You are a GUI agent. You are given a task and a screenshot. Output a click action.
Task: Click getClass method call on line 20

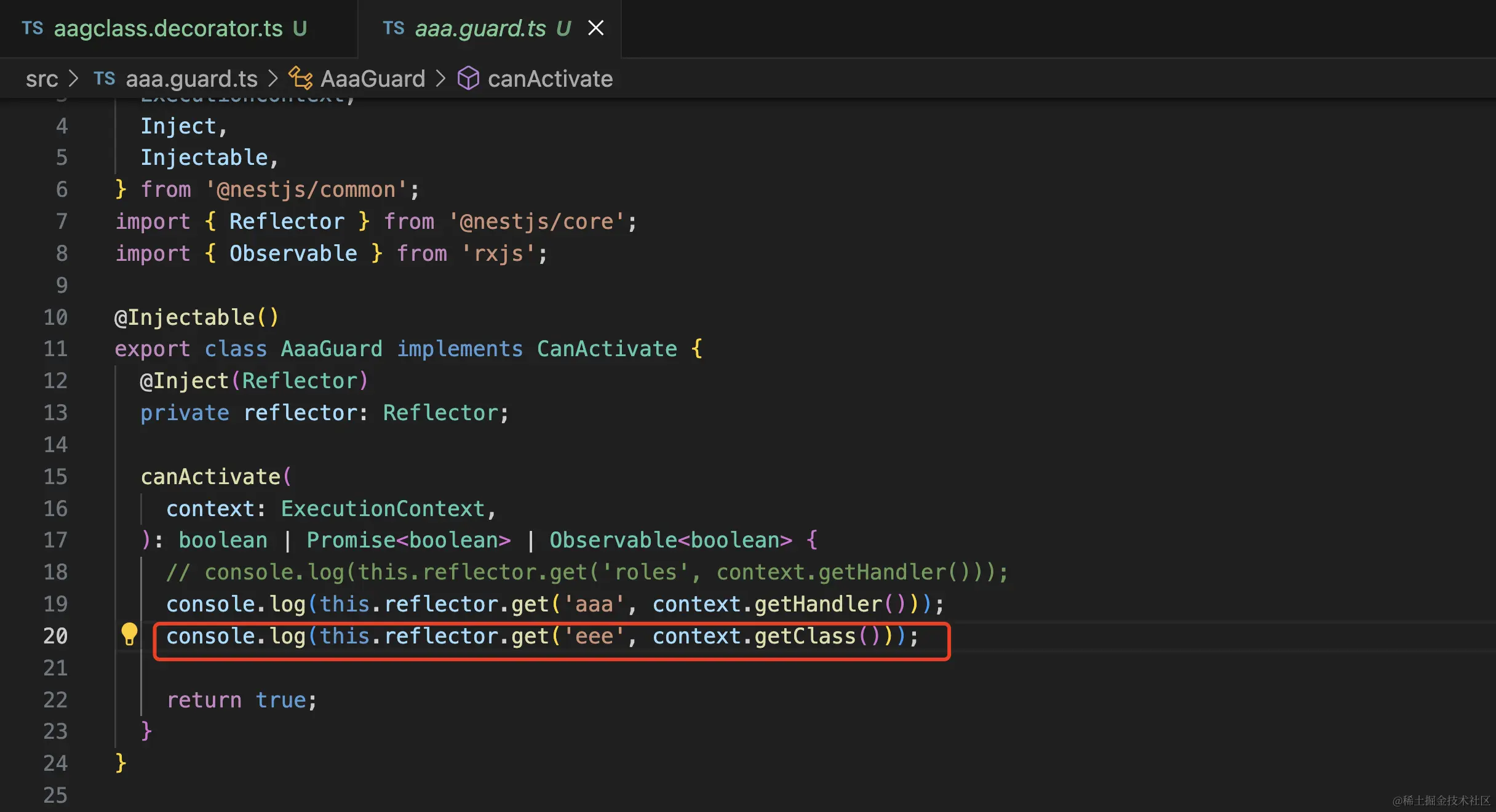coord(805,636)
